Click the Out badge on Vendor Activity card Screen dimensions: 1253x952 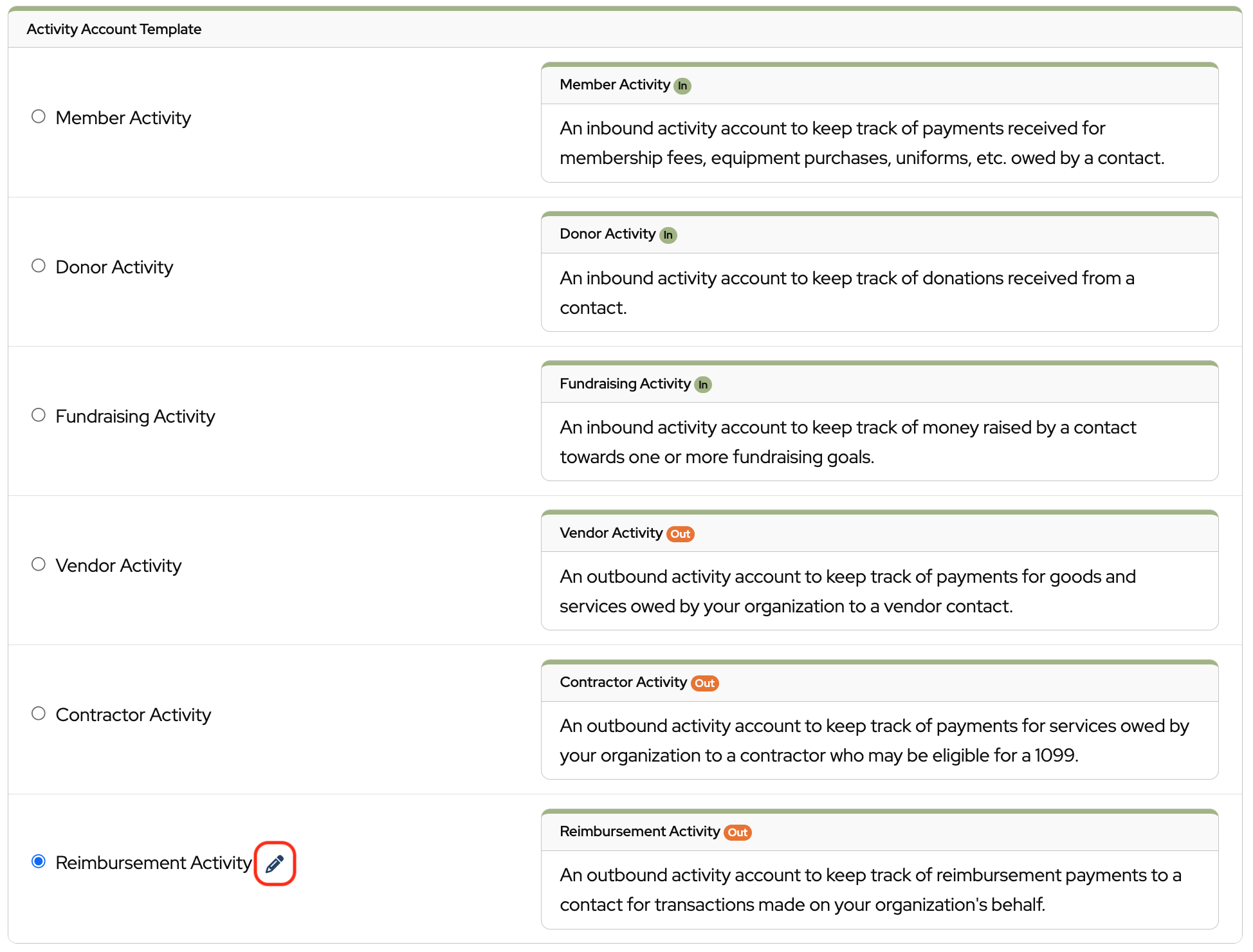click(x=680, y=534)
